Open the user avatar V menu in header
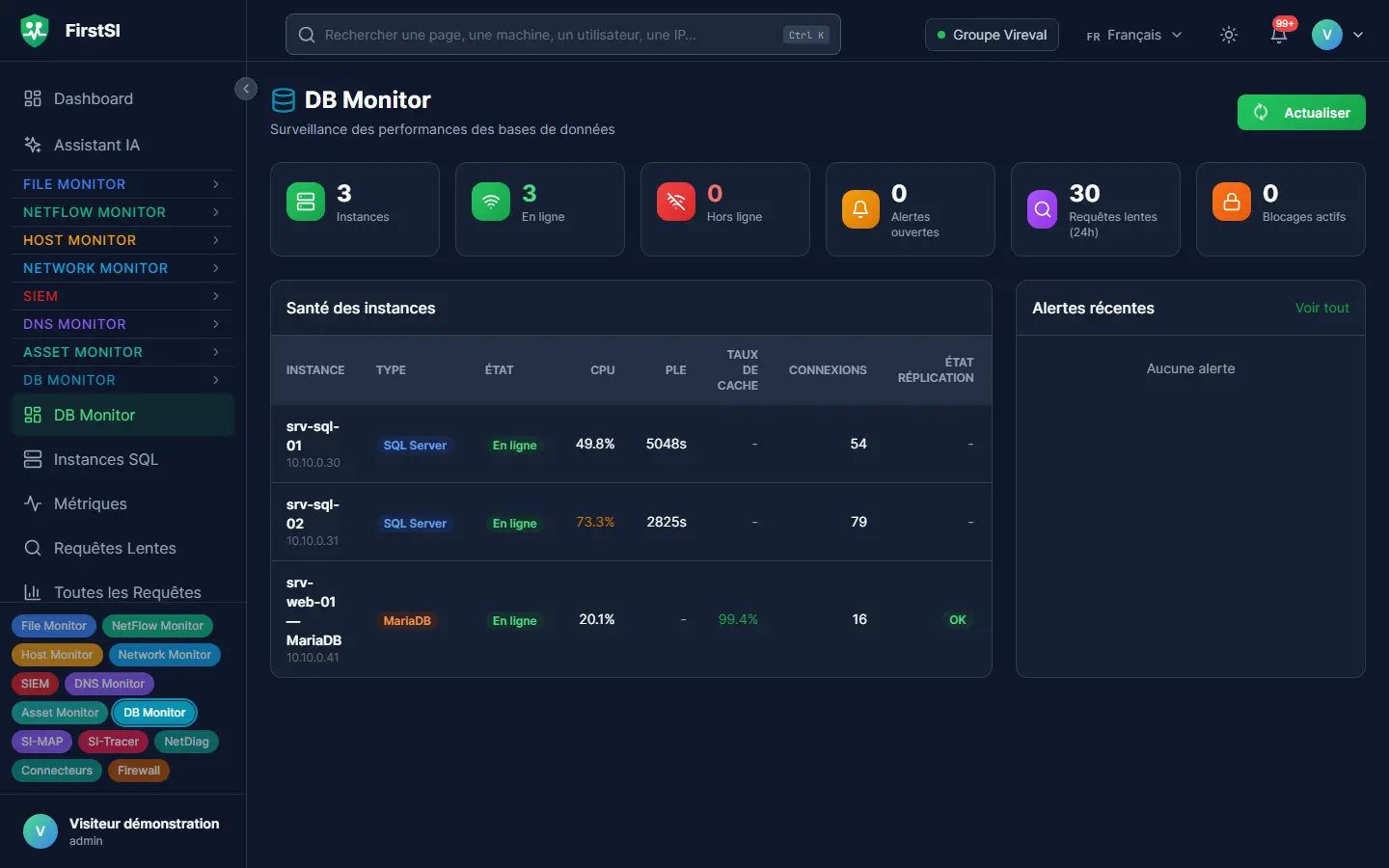 click(x=1338, y=35)
